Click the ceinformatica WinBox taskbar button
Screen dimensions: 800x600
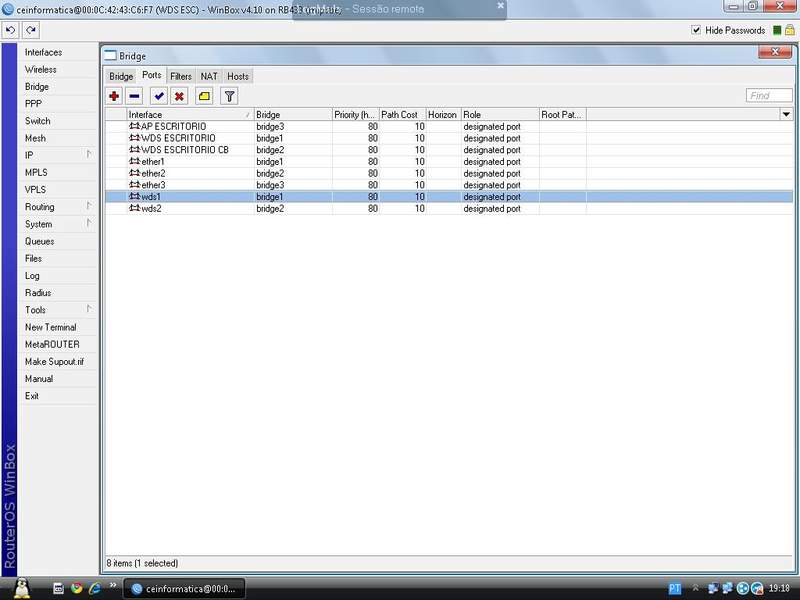point(185,589)
